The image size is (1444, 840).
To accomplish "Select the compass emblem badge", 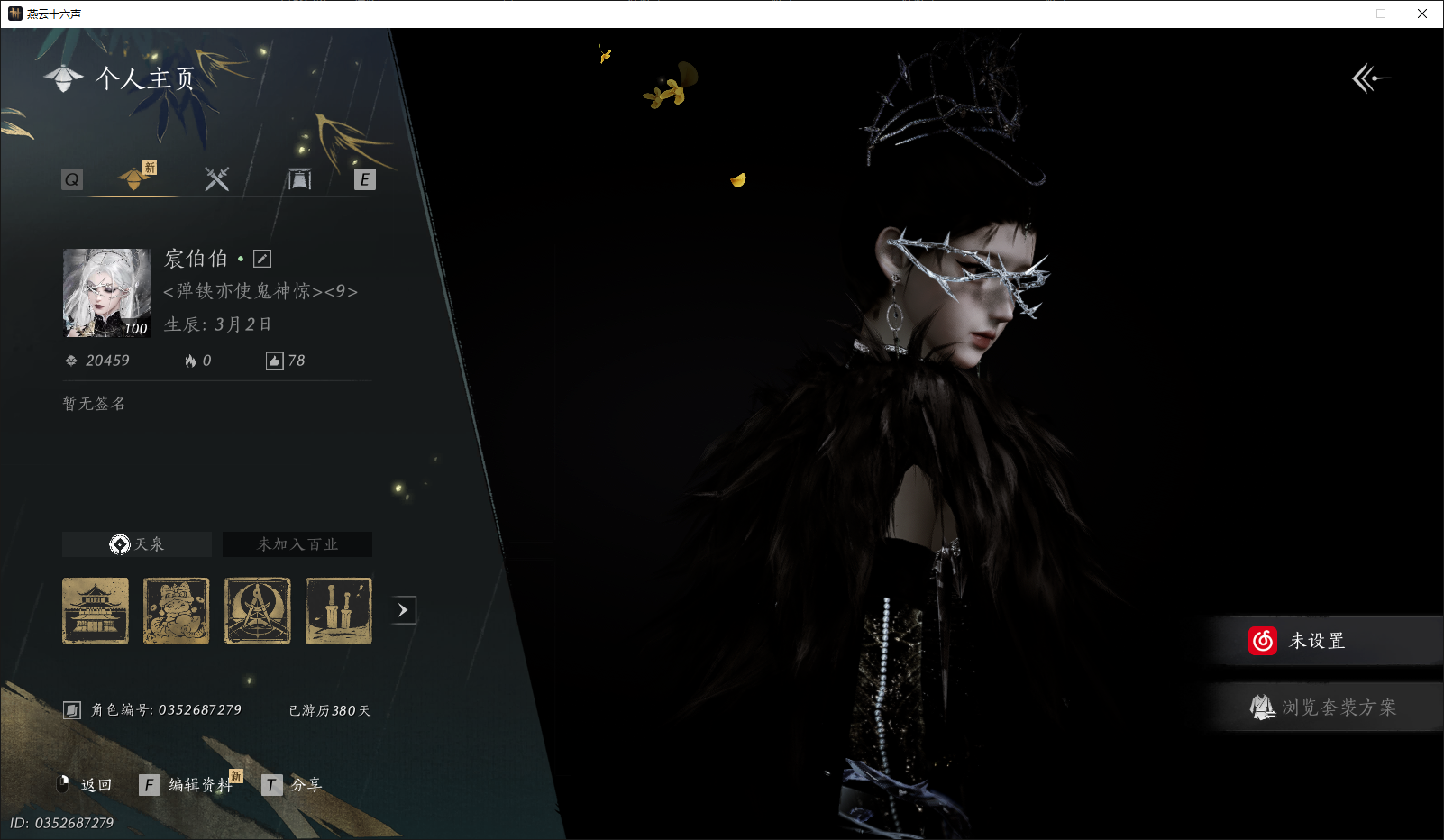I will (x=258, y=610).
